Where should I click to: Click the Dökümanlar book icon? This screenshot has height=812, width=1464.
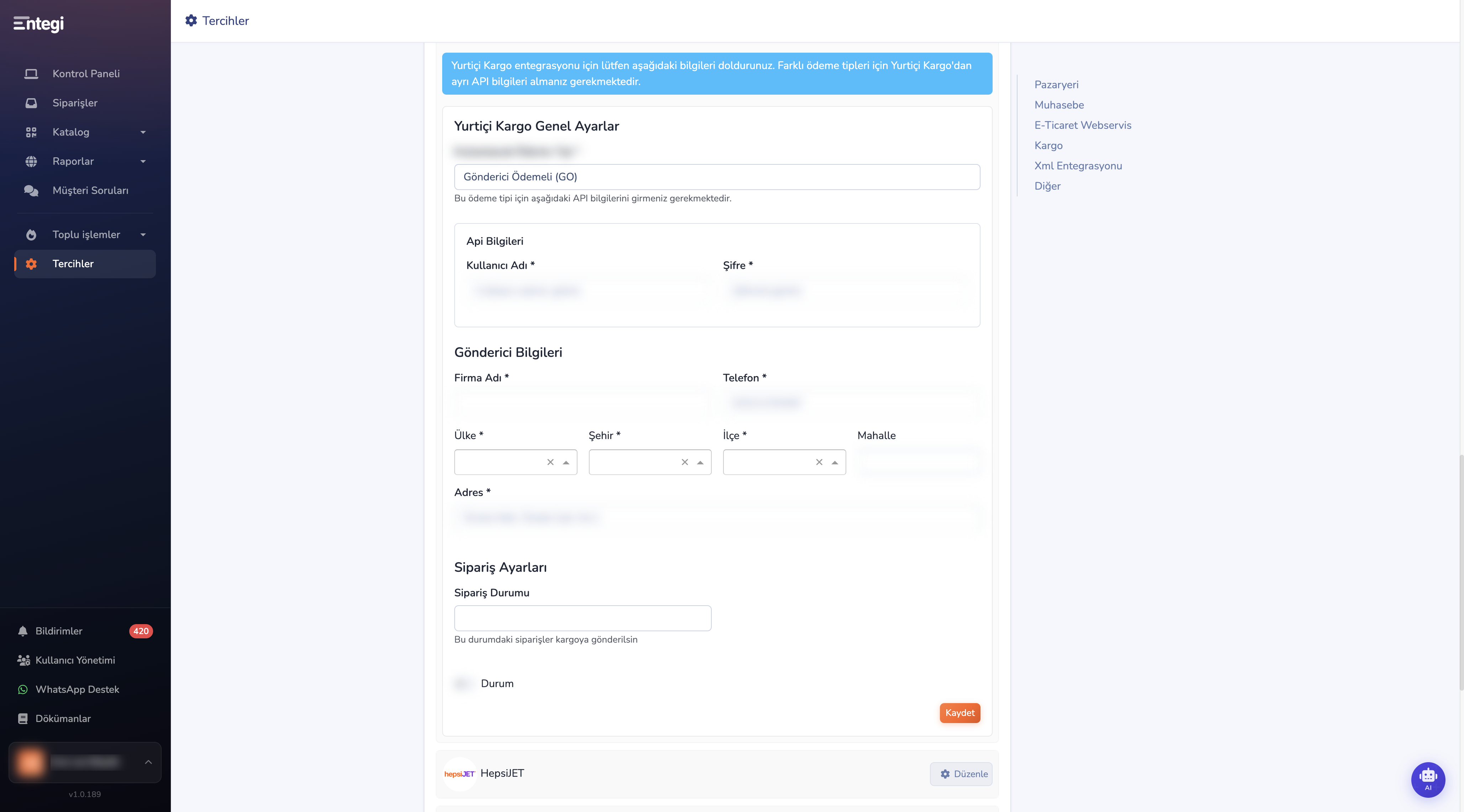coord(23,718)
